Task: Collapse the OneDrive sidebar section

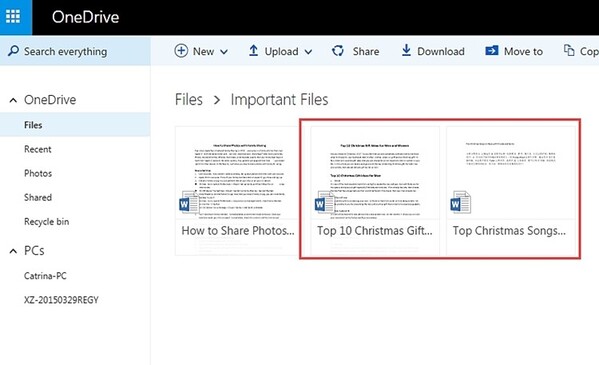Action: (13, 101)
